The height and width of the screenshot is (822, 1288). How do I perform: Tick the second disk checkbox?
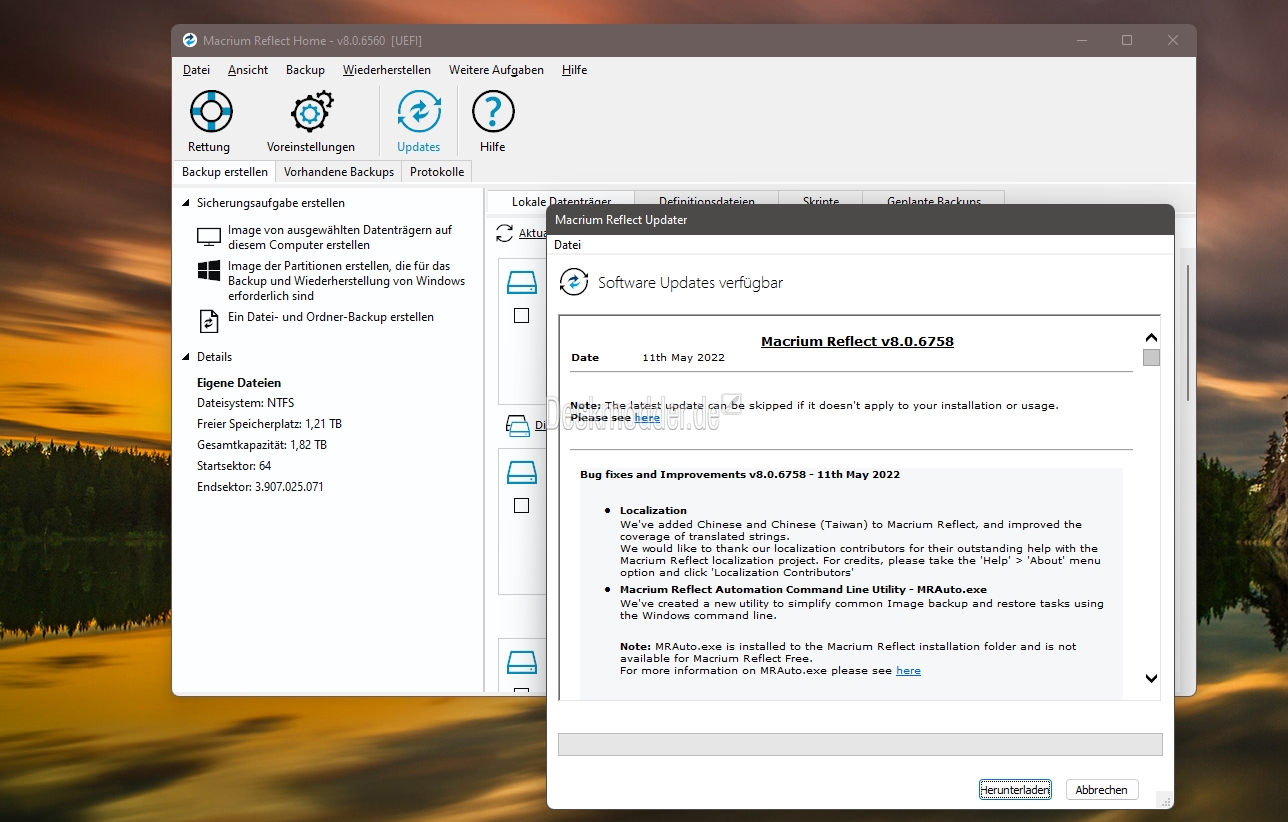point(521,506)
